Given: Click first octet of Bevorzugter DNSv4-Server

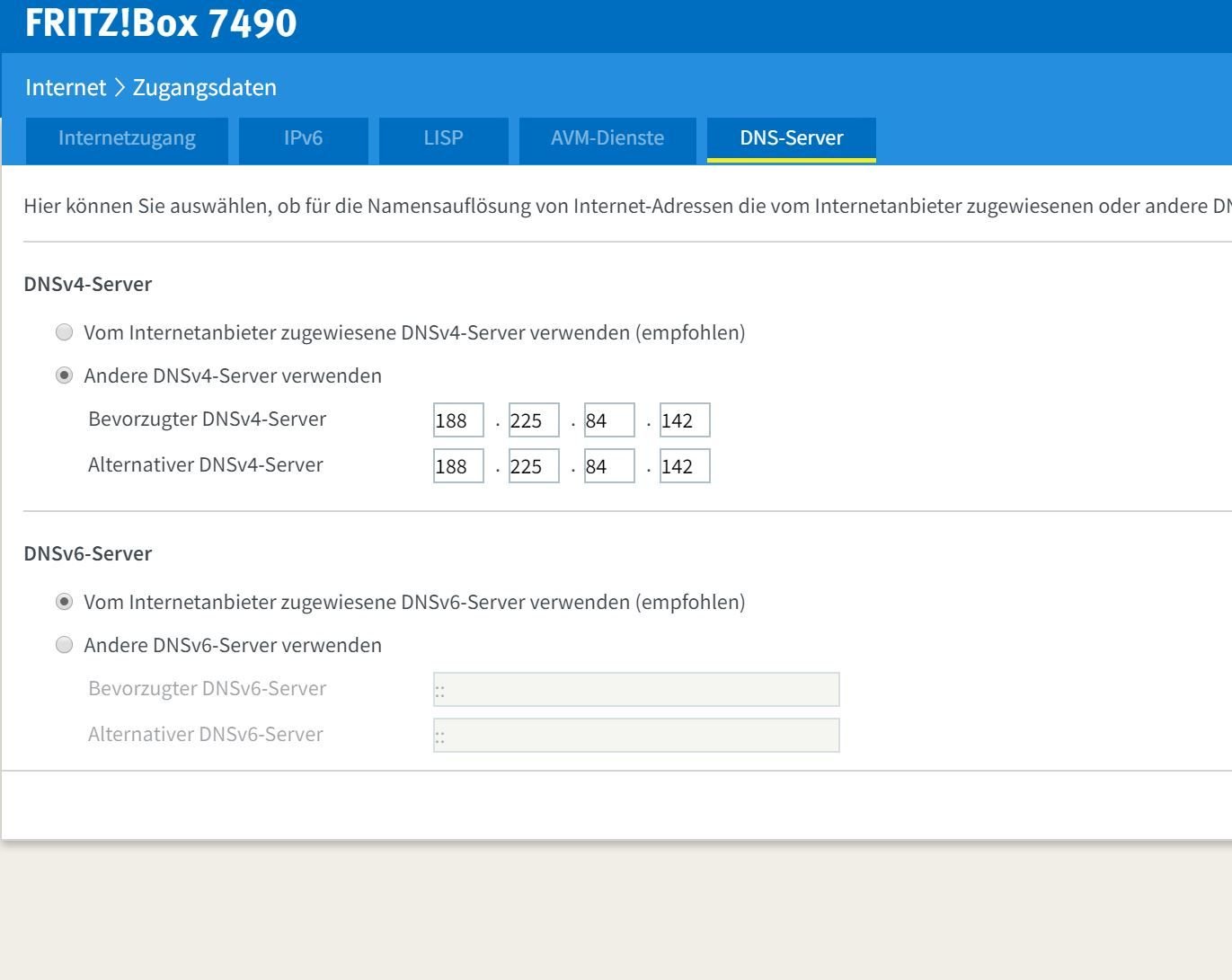Looking at the screenshot, I should 458,420.
